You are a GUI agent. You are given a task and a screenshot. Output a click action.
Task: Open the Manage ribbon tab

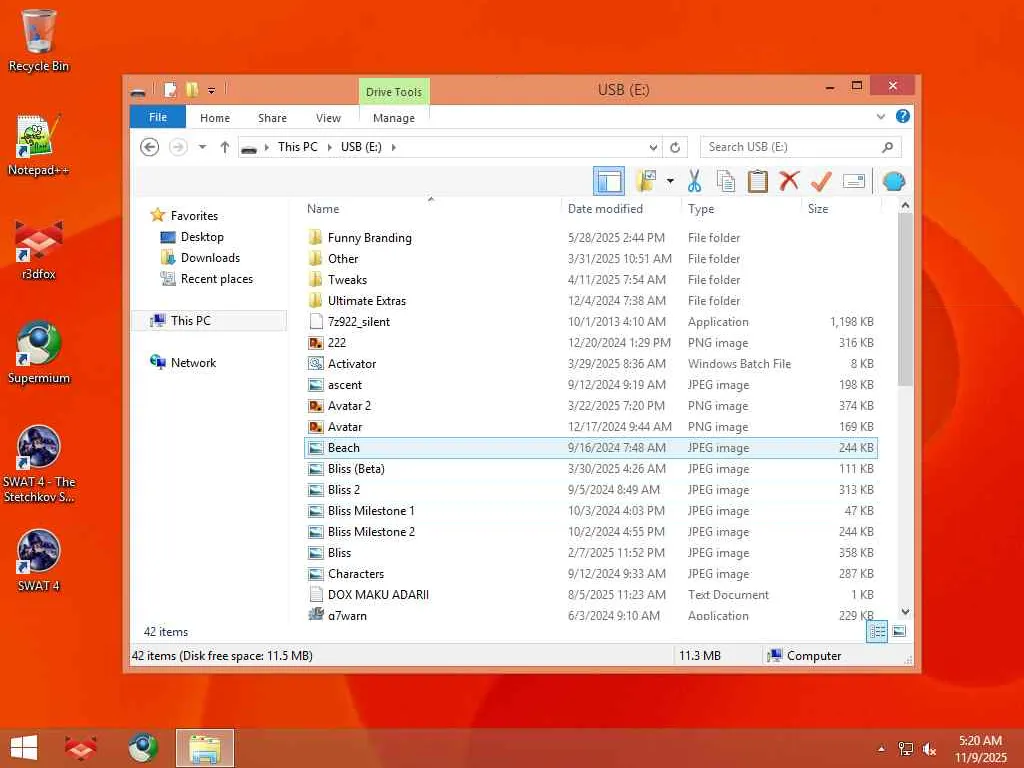pyautogui.click(x=394, y=118)
